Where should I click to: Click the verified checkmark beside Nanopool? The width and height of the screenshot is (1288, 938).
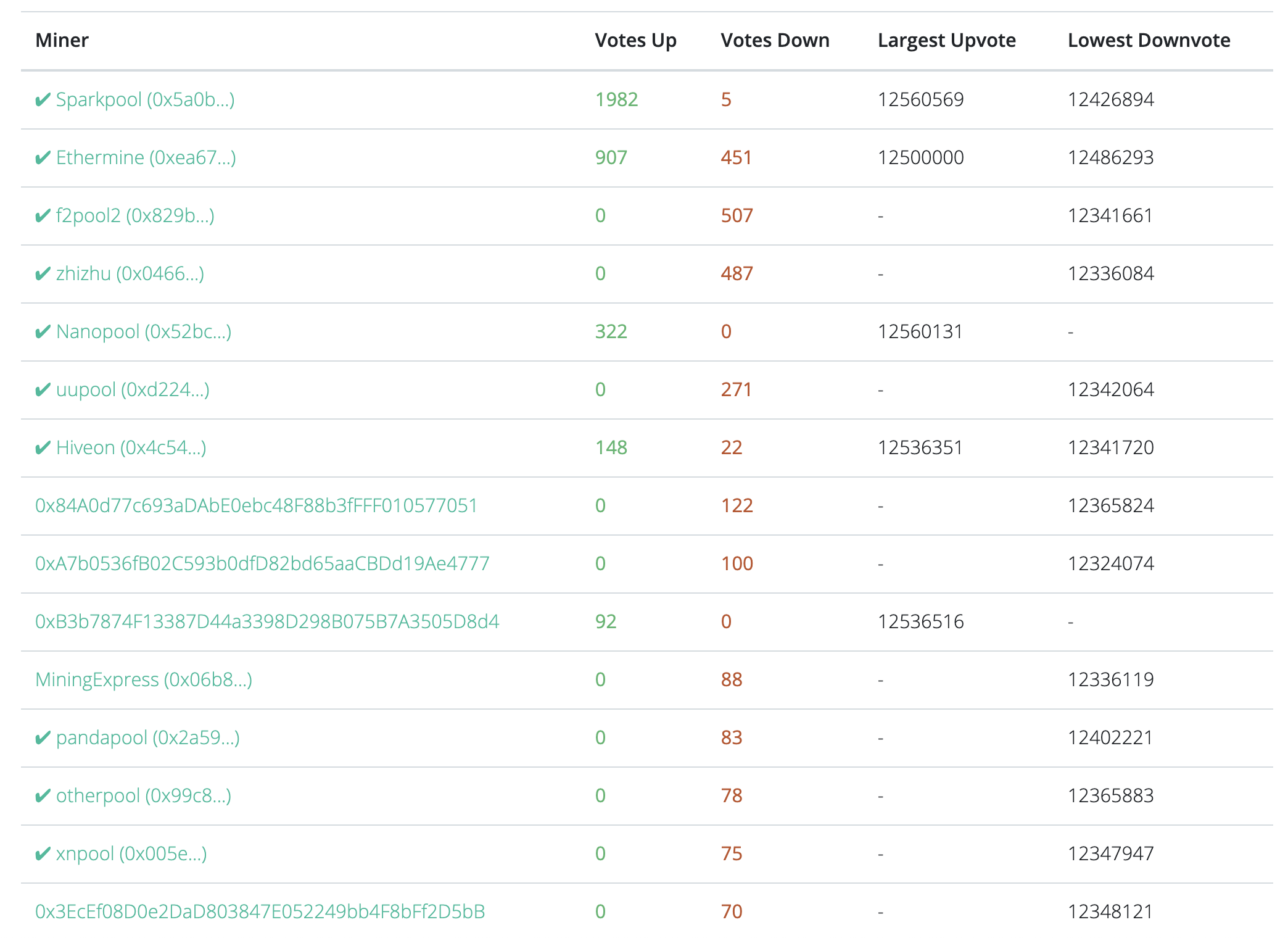[43, 331]
